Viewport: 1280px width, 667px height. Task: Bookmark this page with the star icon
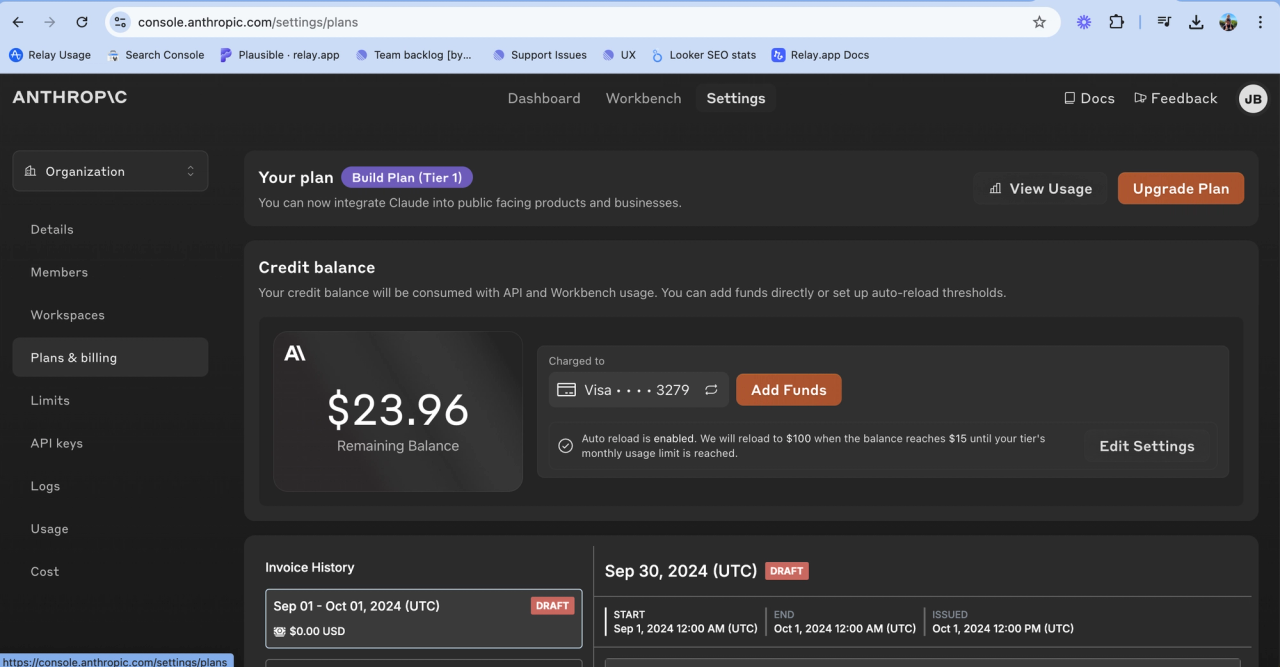(1039, 22)
